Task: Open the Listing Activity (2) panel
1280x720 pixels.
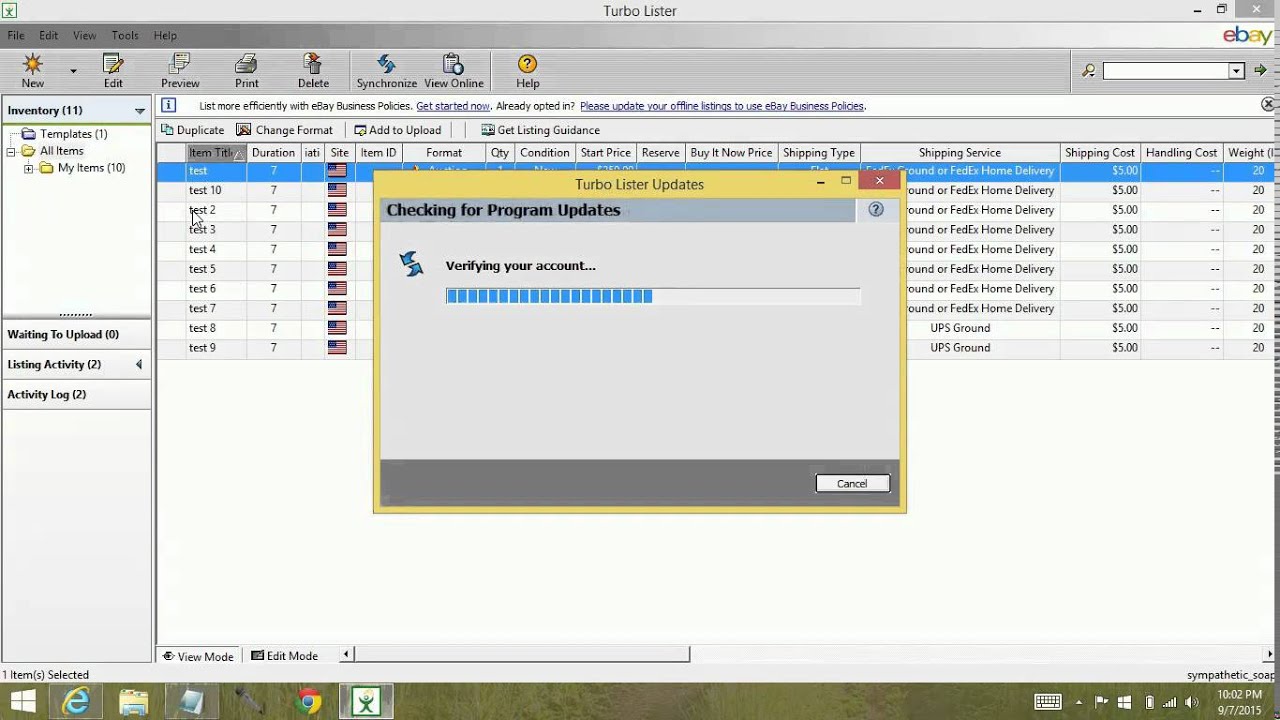Action: click(x=77, y=364)
